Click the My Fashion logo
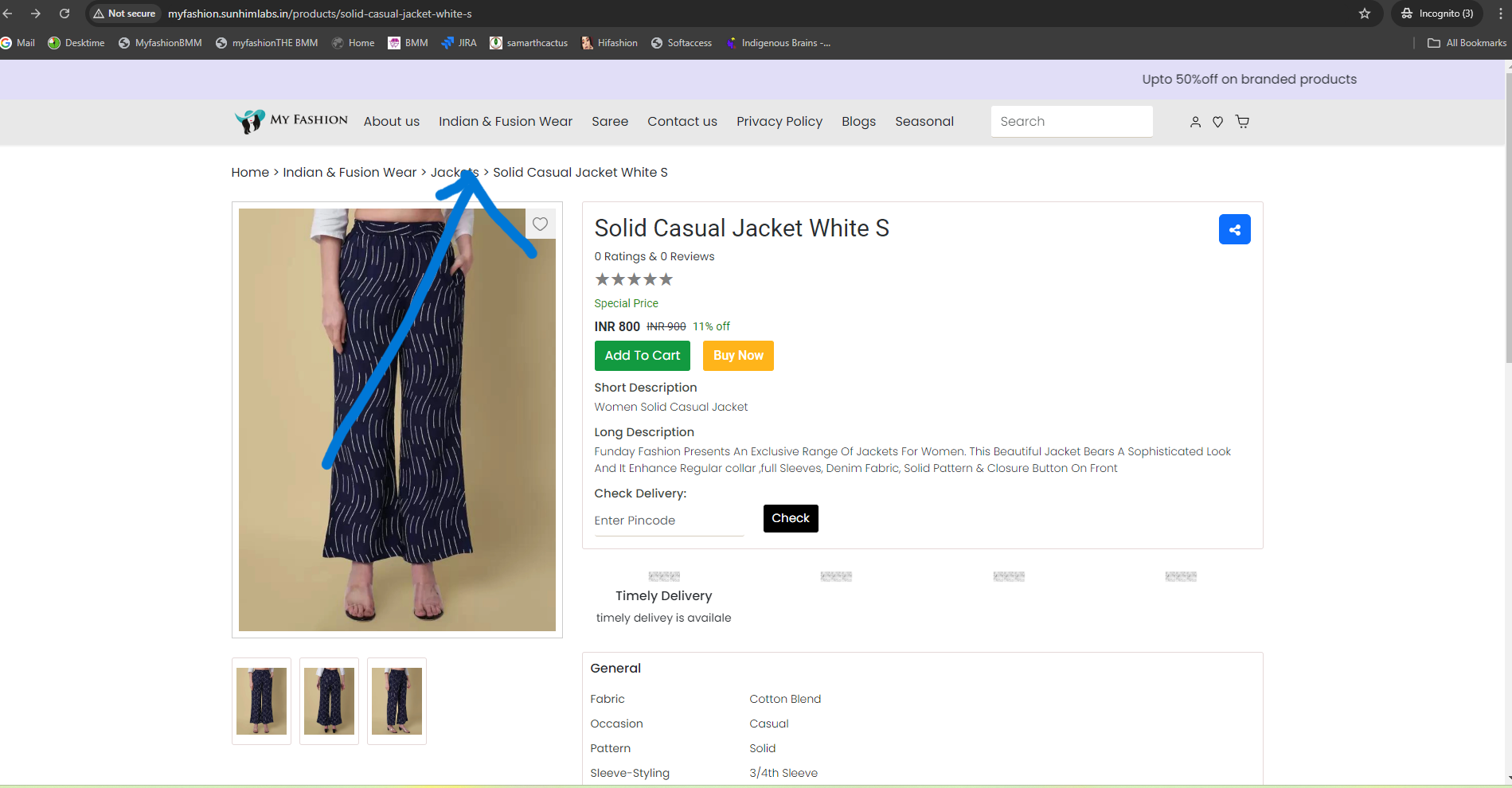The width and height of the screenshot is (1512, 788). 291,121
